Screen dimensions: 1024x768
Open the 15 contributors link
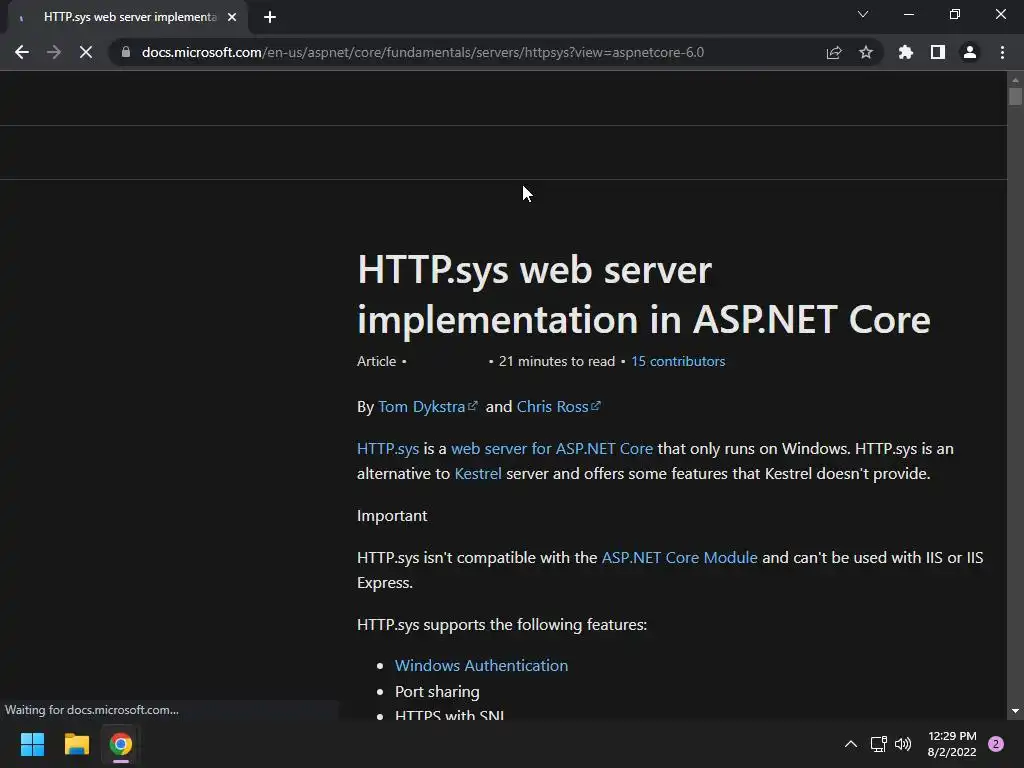(x=678, y=361)
